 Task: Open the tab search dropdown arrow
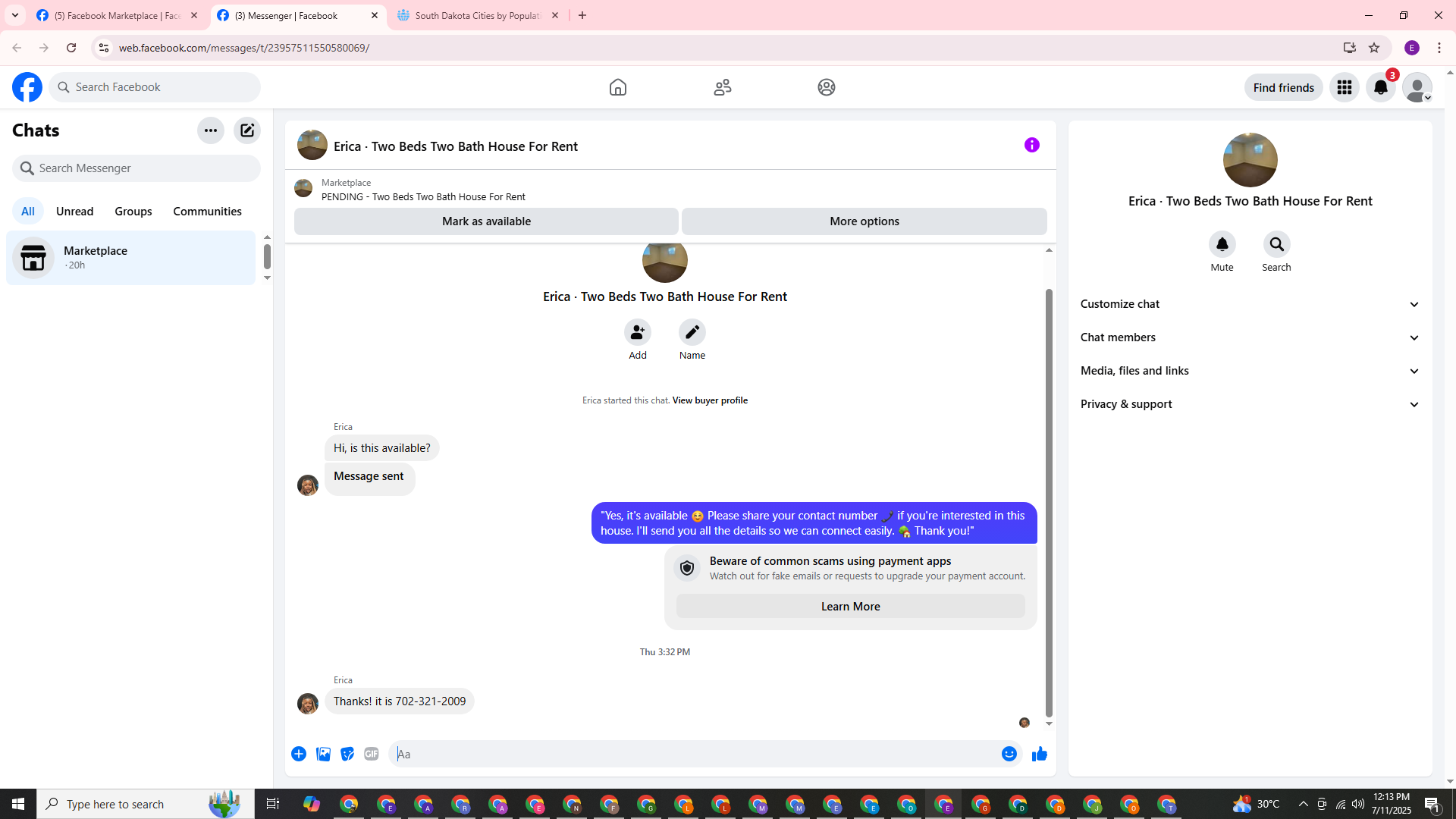point(15,15)
